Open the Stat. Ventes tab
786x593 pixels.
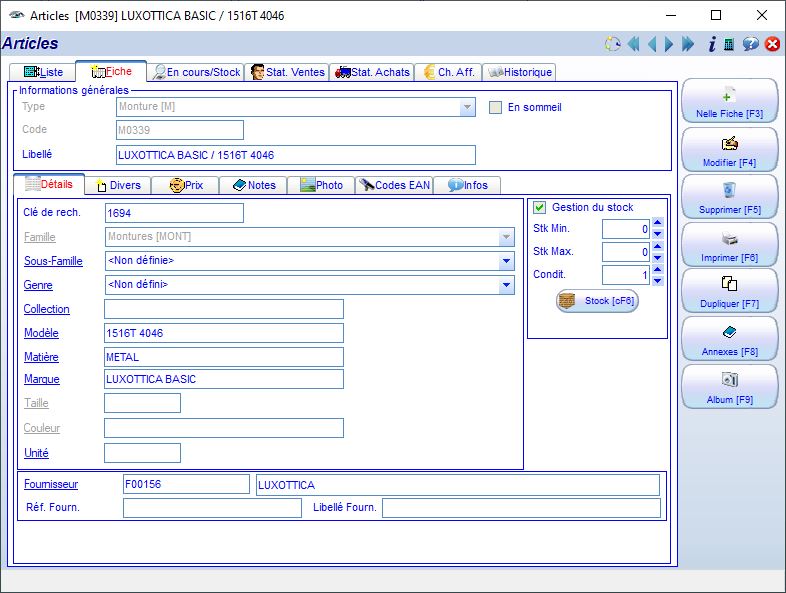[287, 72]
